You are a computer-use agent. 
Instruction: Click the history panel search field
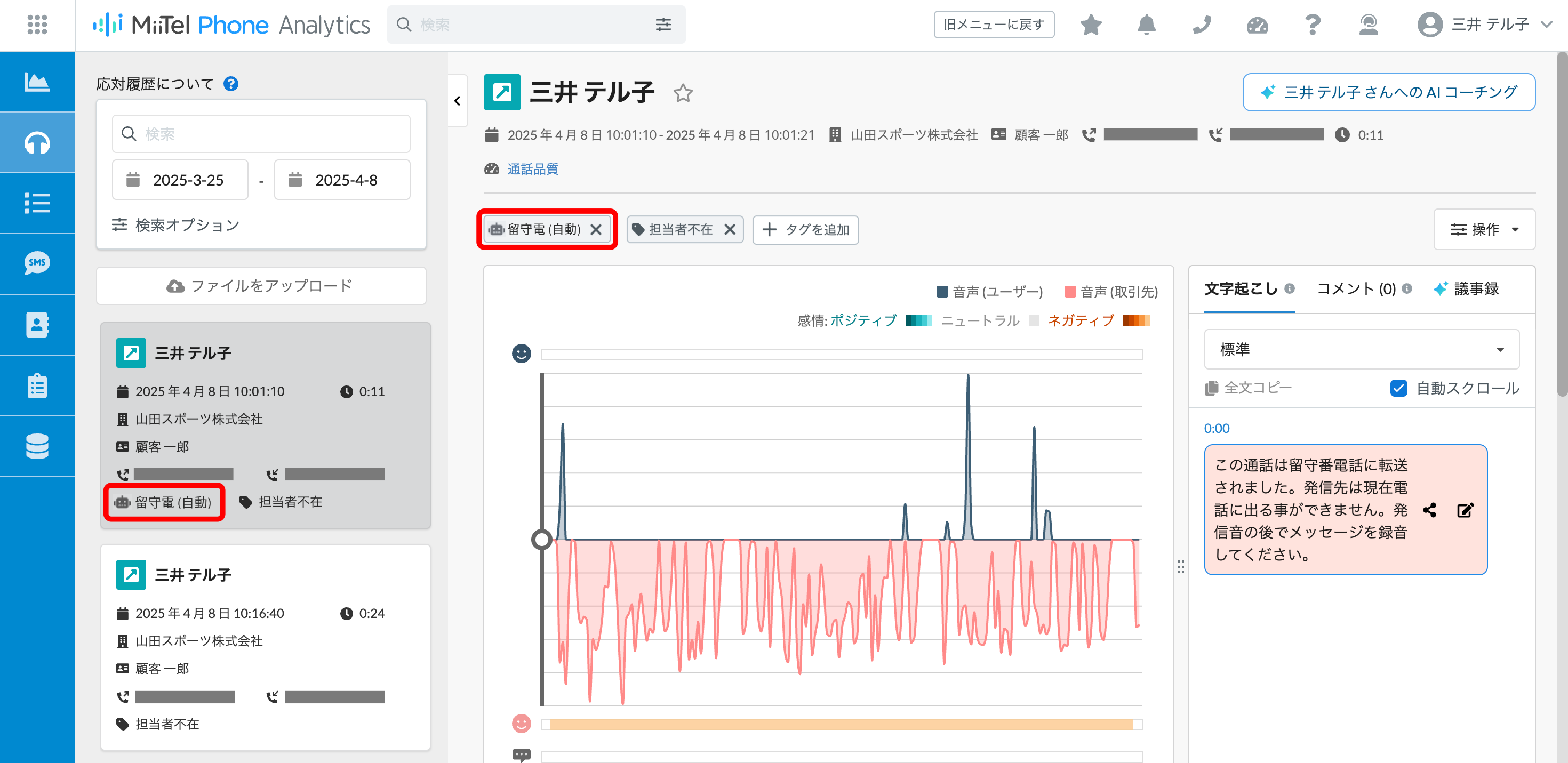point(261,134)
